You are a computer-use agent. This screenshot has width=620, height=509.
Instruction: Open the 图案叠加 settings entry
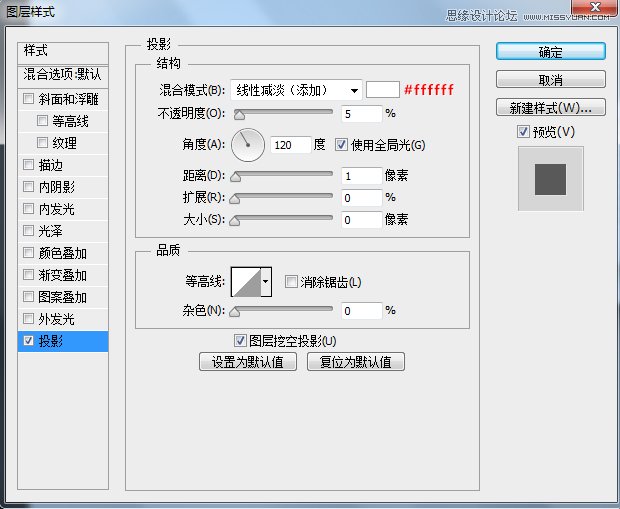coord(62,297)
